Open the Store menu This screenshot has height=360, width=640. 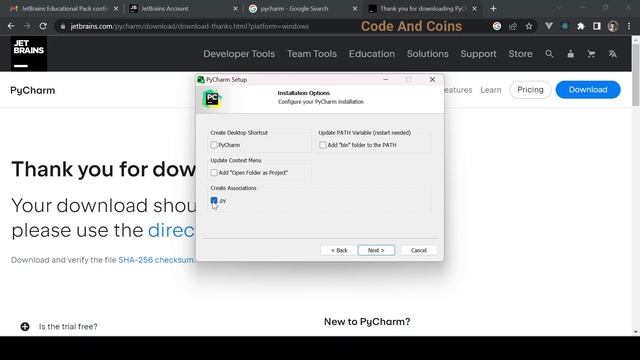point(520,54)
